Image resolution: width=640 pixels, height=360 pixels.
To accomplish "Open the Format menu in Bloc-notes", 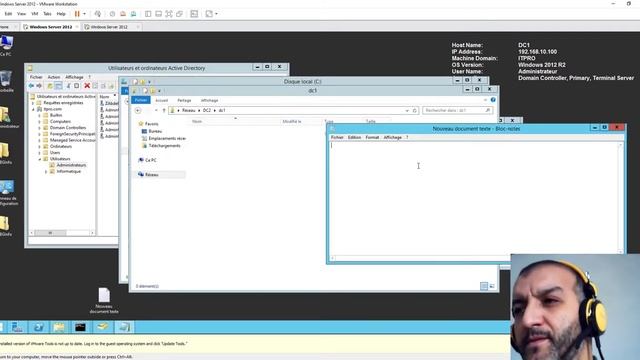I will point(372,138).
